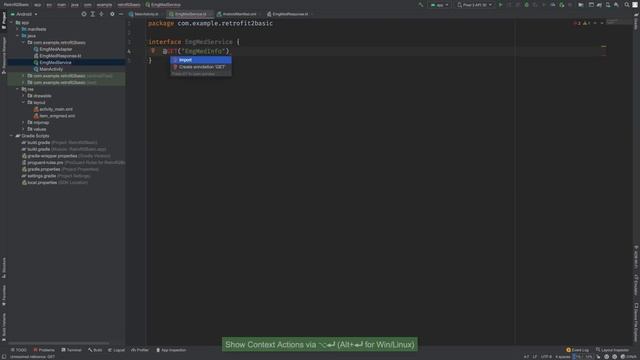Open proguard-rules.pro file
The height and width of the screenshot is (360, 640).
(x=73, y=162)
